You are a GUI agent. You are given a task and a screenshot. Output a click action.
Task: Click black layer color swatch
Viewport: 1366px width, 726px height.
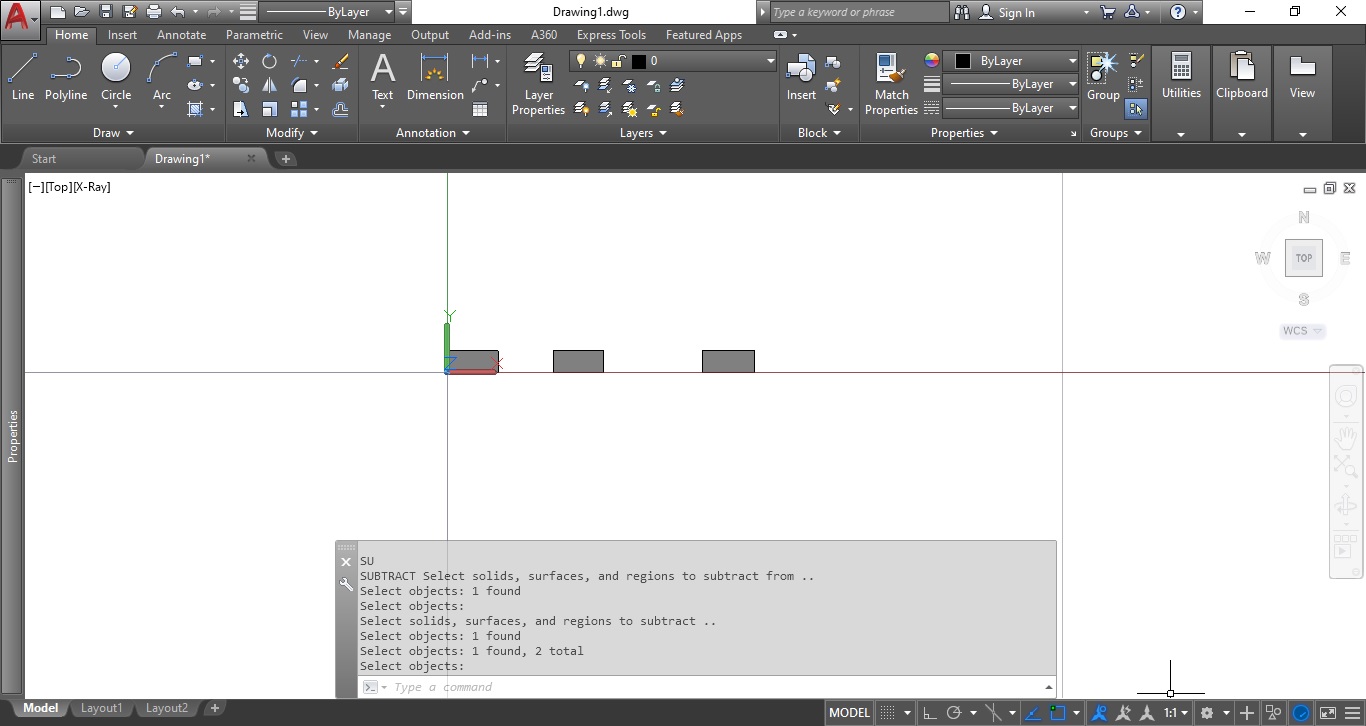click(x=639, y=61)
